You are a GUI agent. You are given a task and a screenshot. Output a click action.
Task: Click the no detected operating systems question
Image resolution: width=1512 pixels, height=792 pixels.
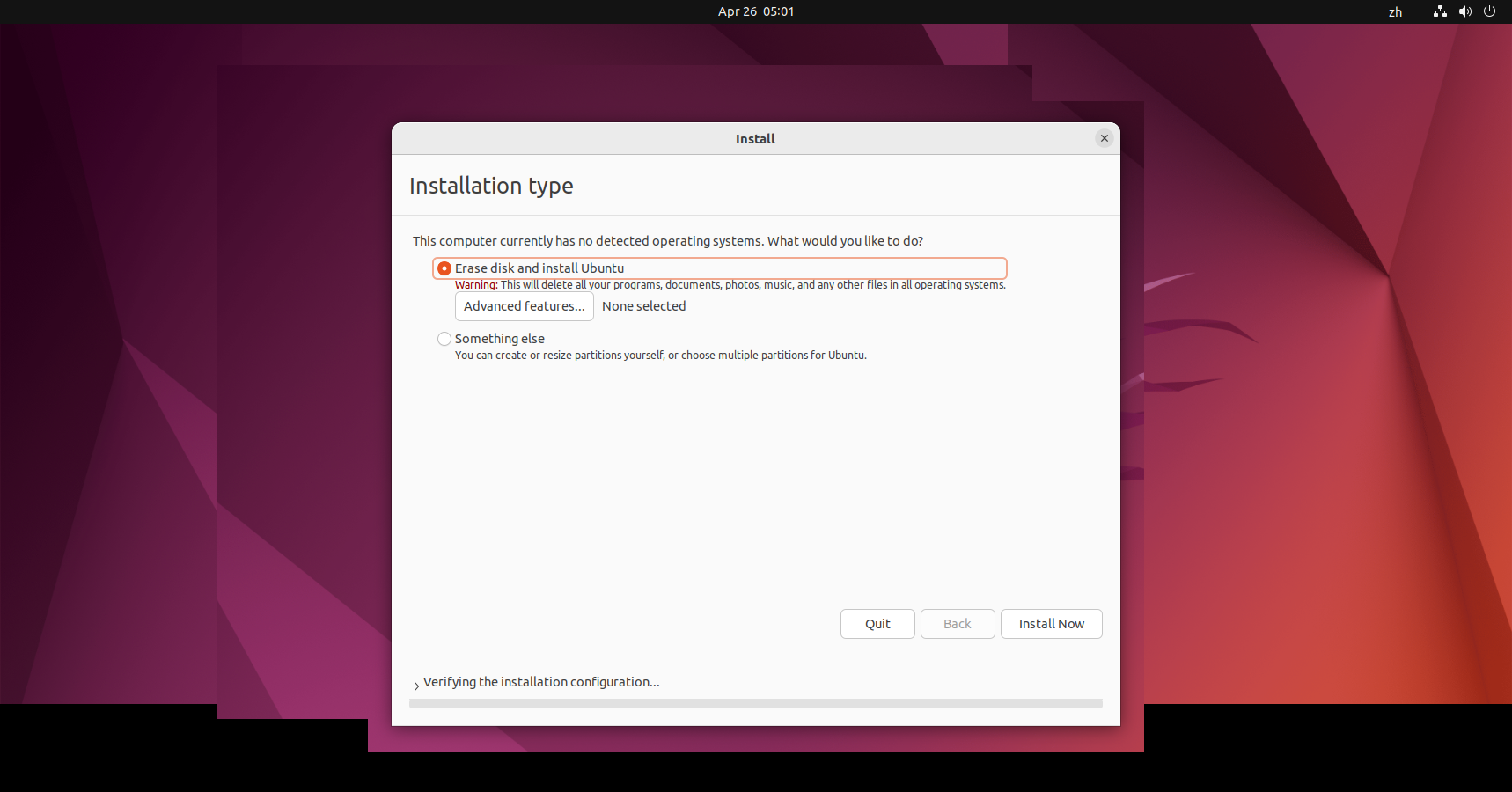point(668,241)
